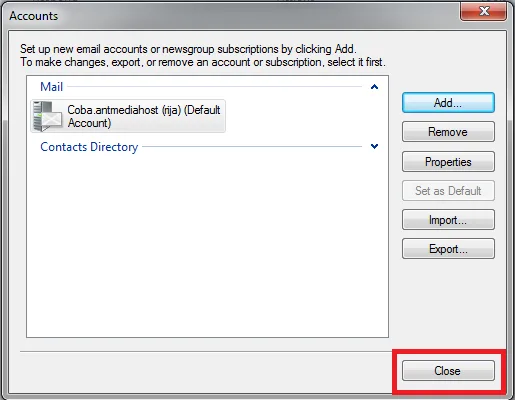515x400 pixels.
Task: Click the divider line beside the Mail heading
Action: pyautogui.click(x=214, y=87)
